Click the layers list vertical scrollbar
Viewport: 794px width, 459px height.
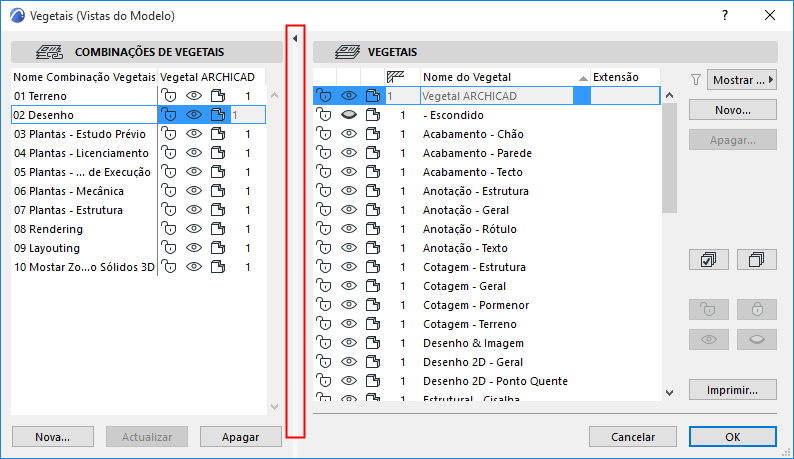(670, 160)
